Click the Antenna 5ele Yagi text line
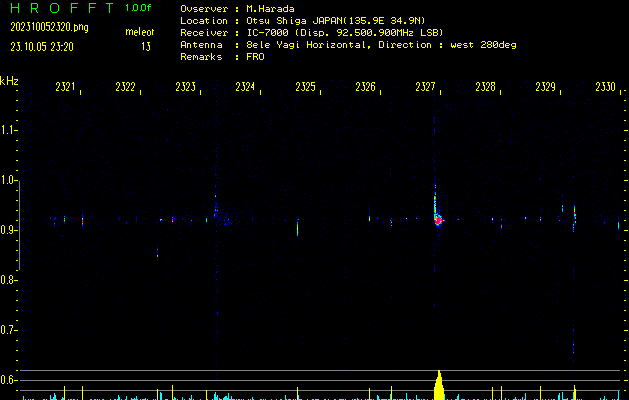Image resolution: width=629 pixels, height=400 pixels. pos(348,45)
